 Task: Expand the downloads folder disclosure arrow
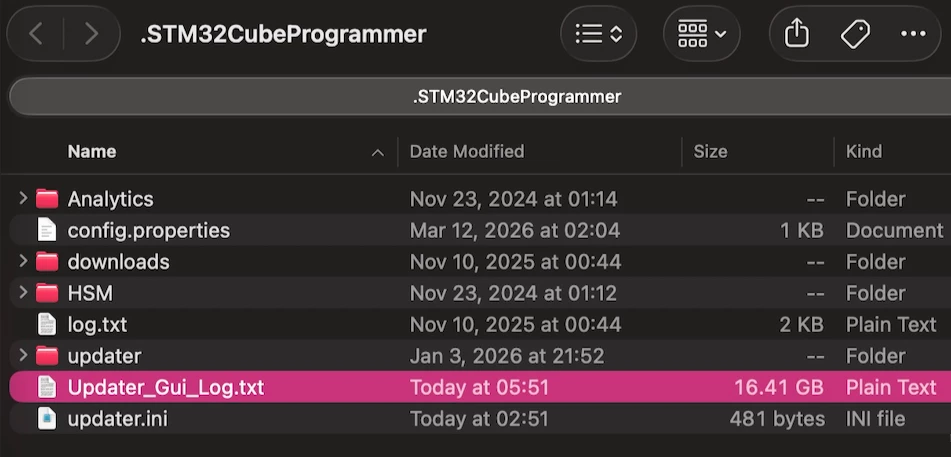tap(23, 261)
